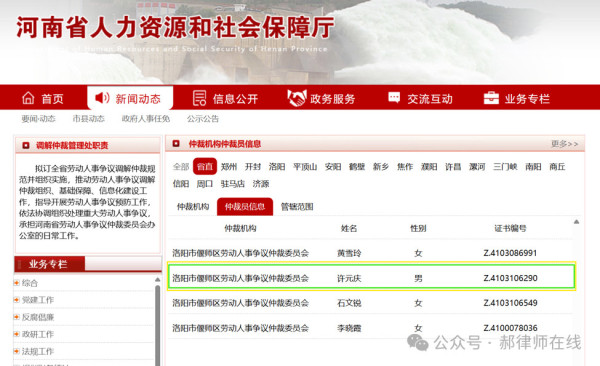Filter arbitrators by 信阳
The height and width of the screenshot is (366, 600).
tap(181, 184)
